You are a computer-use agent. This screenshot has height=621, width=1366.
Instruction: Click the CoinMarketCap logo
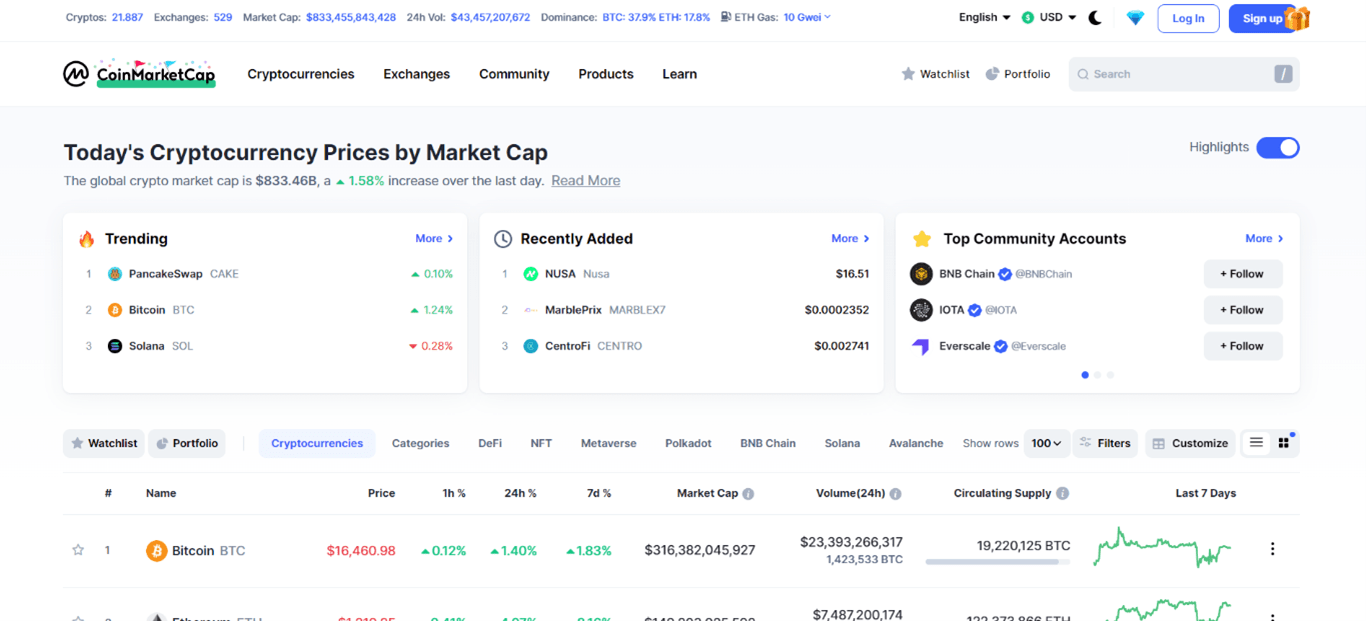coord(139,74)
